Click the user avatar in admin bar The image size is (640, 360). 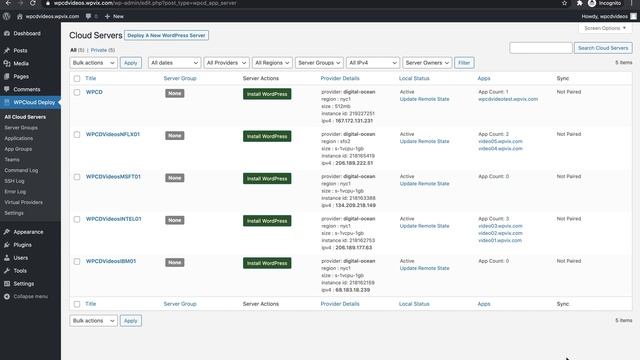coord(633,16)
